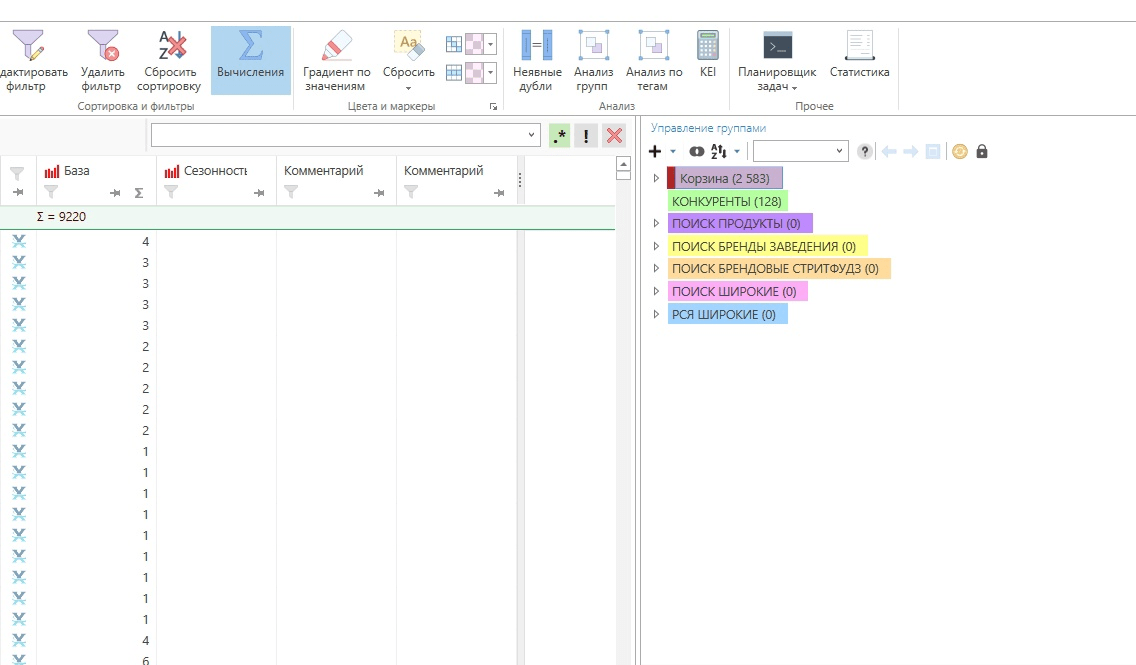The width and height of the screenshot is (1136, 665).
Task: Open the group search combo box
Action: (801, 151)
